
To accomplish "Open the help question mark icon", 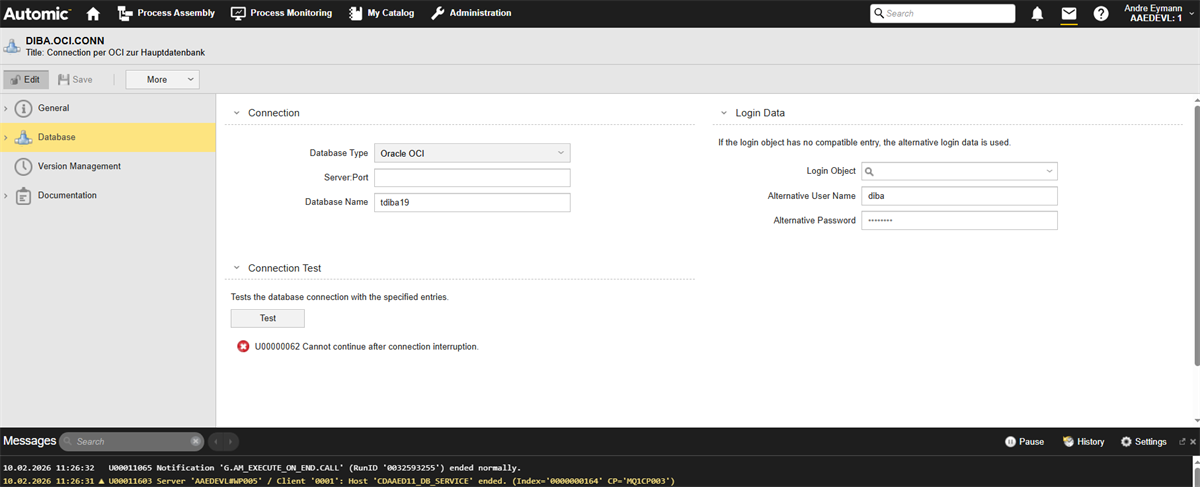I will (1101, 14).
